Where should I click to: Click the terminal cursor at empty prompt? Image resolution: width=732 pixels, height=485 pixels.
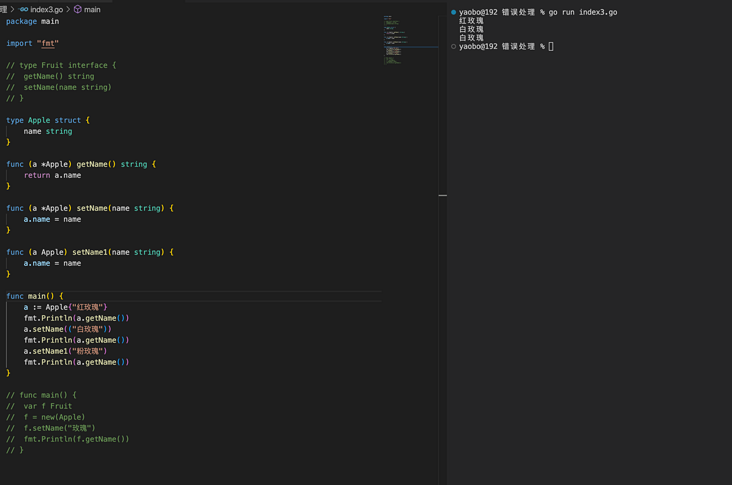[x=551, y=46]
